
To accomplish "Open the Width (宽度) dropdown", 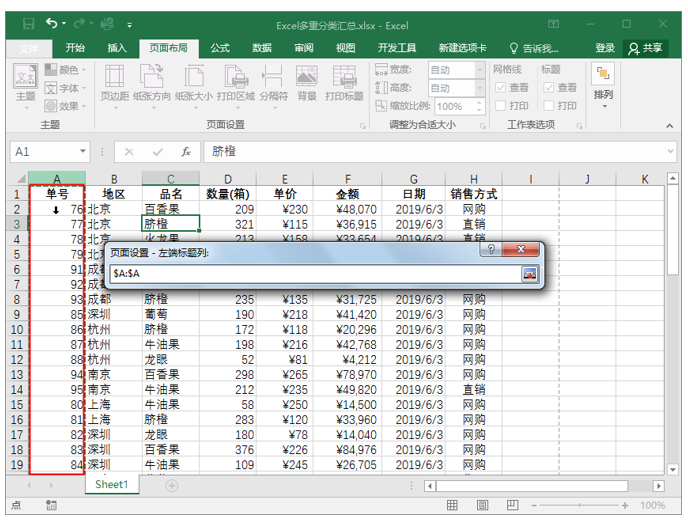I will coord(480,70).
